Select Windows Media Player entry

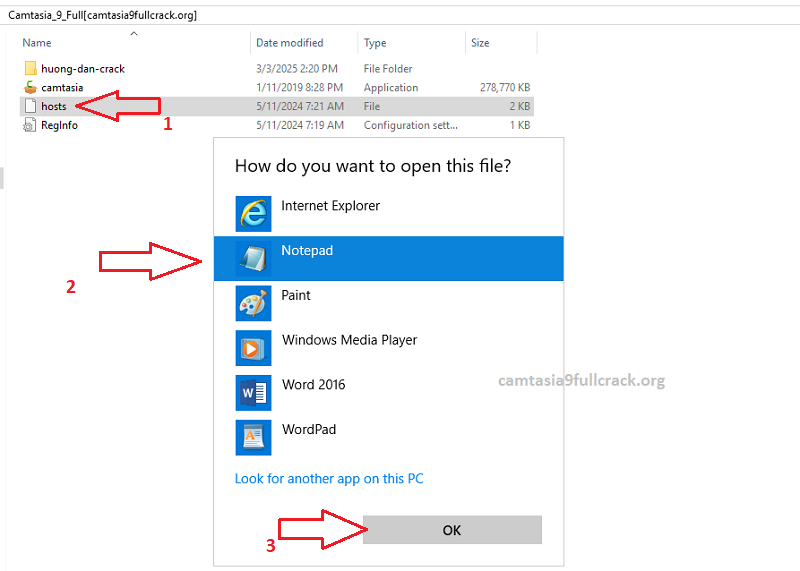389,348
